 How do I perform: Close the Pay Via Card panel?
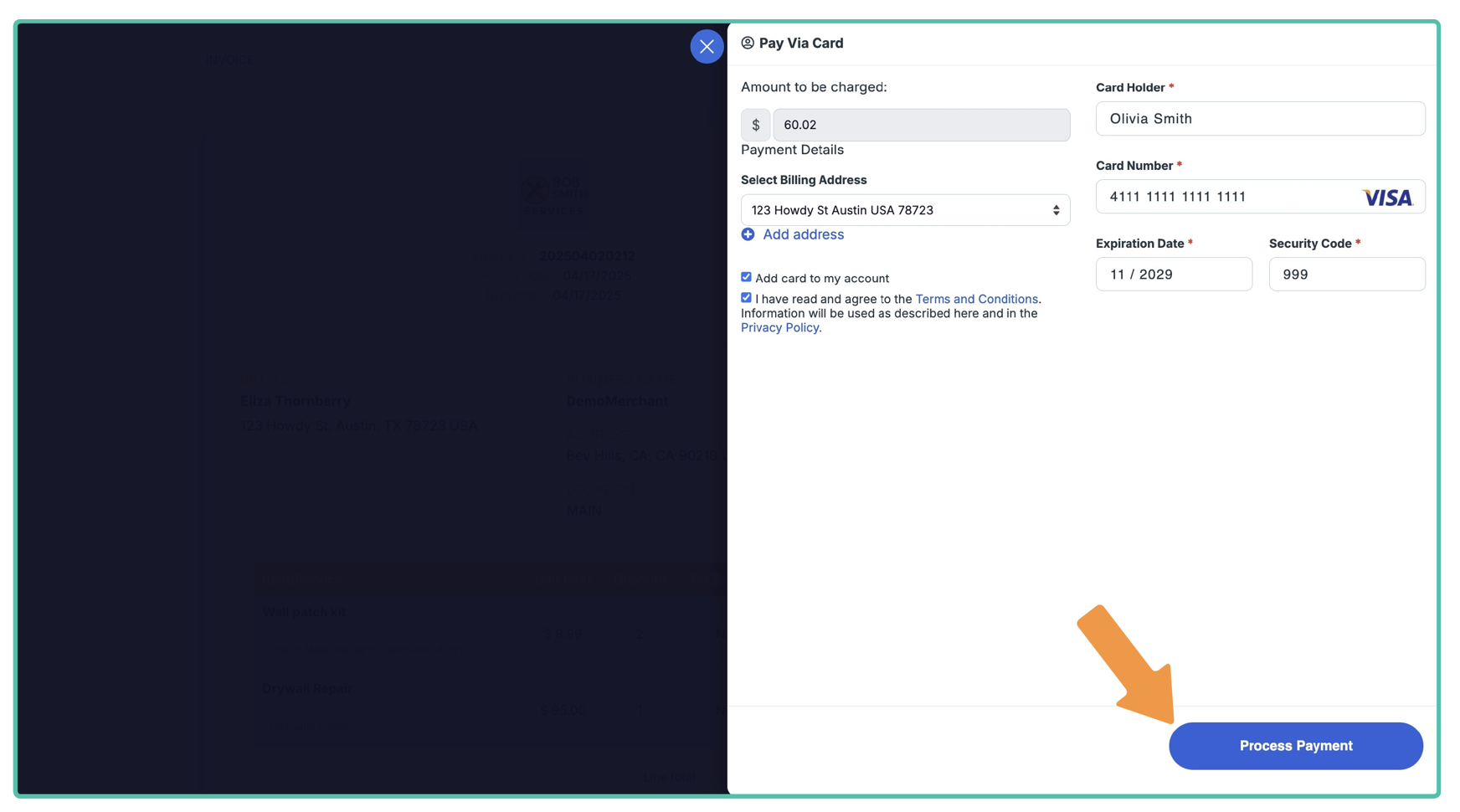(707, 47)
